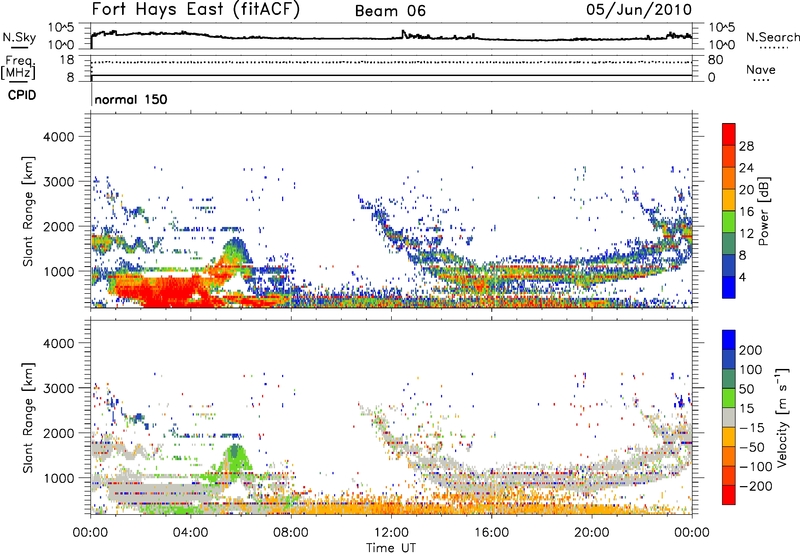Click the velocity colorbar's red bottom segment
The height and width of the screenshot is (554, 800).
pos(729,495)
